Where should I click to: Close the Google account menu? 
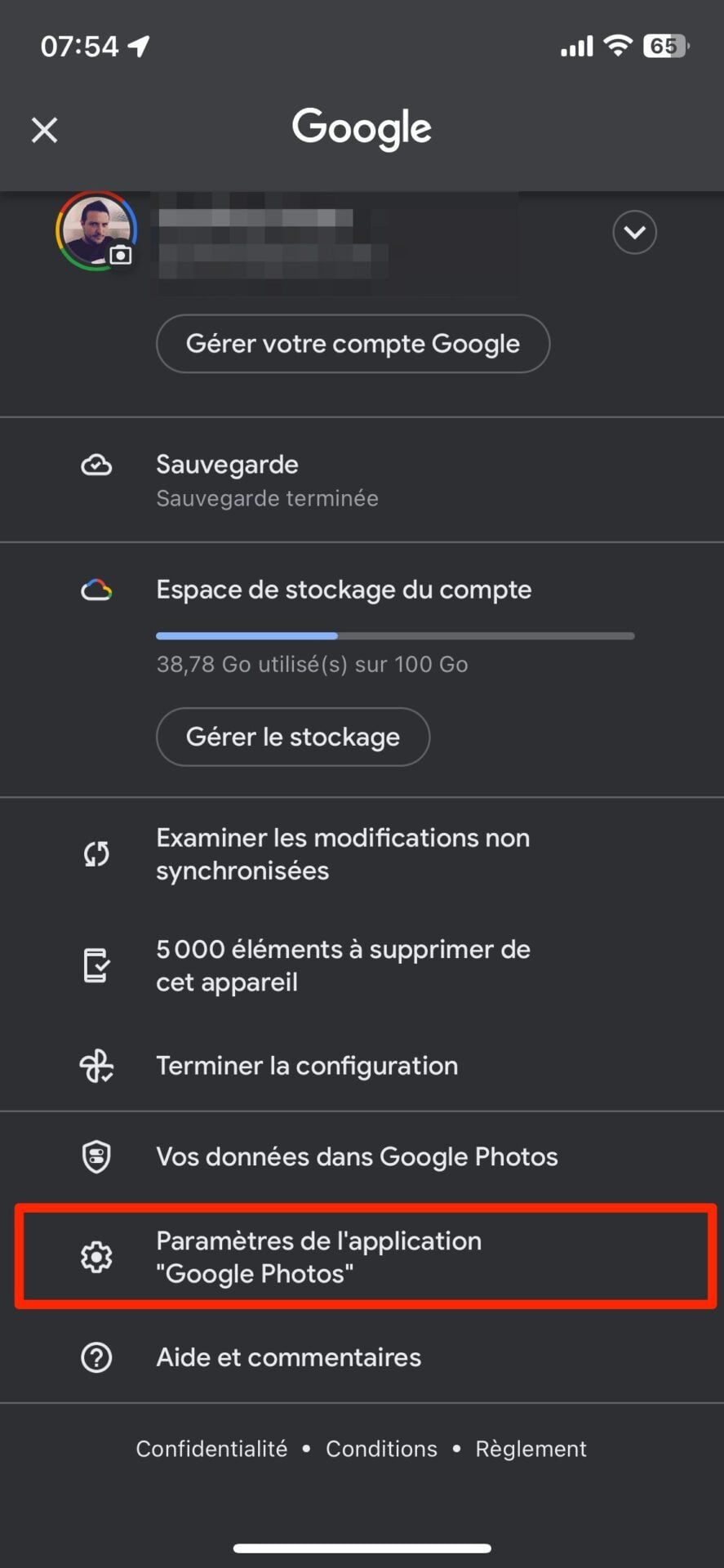click(45, 130)
